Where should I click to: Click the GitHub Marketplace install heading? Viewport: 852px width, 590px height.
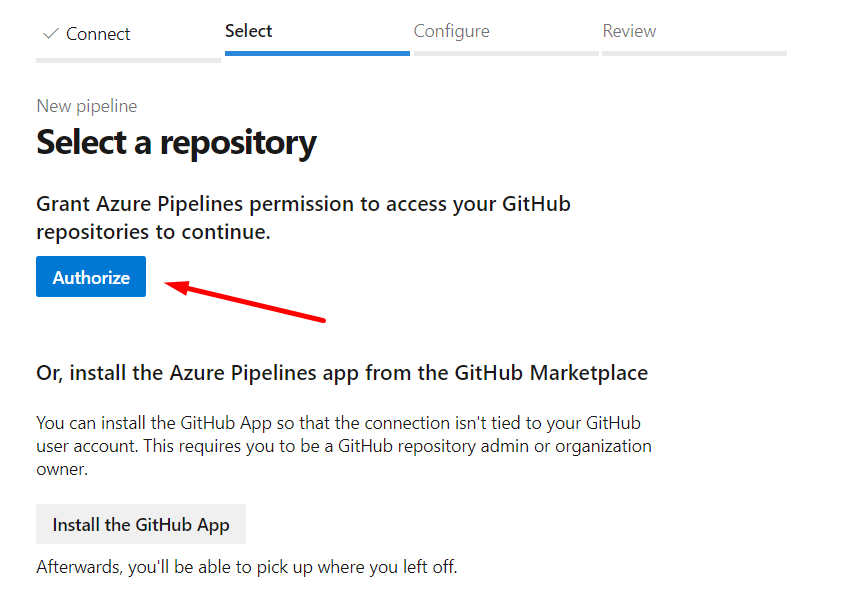point(342,373)
